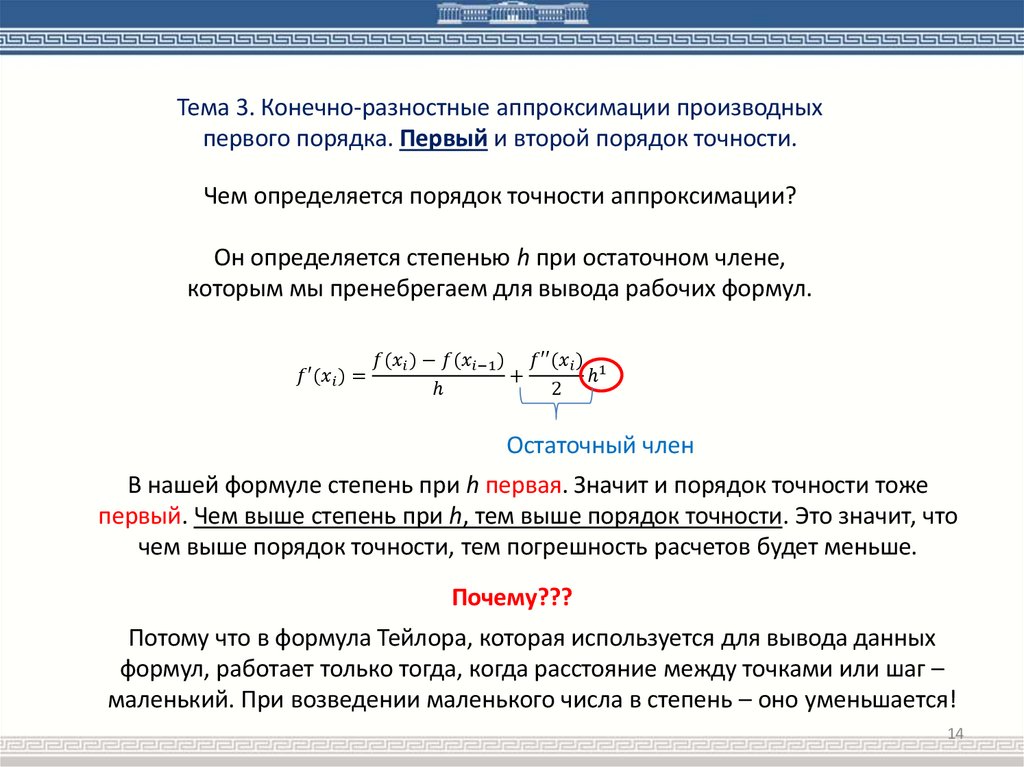Click the fraction f''(x_i) over 2
Viewport: 1024px width, 767px height.
tap(556, 374)
